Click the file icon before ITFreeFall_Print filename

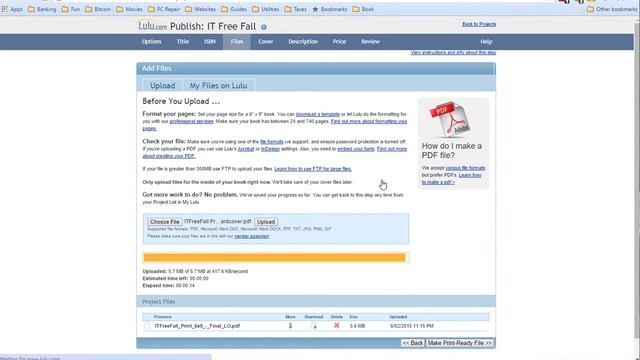point(147,326)
